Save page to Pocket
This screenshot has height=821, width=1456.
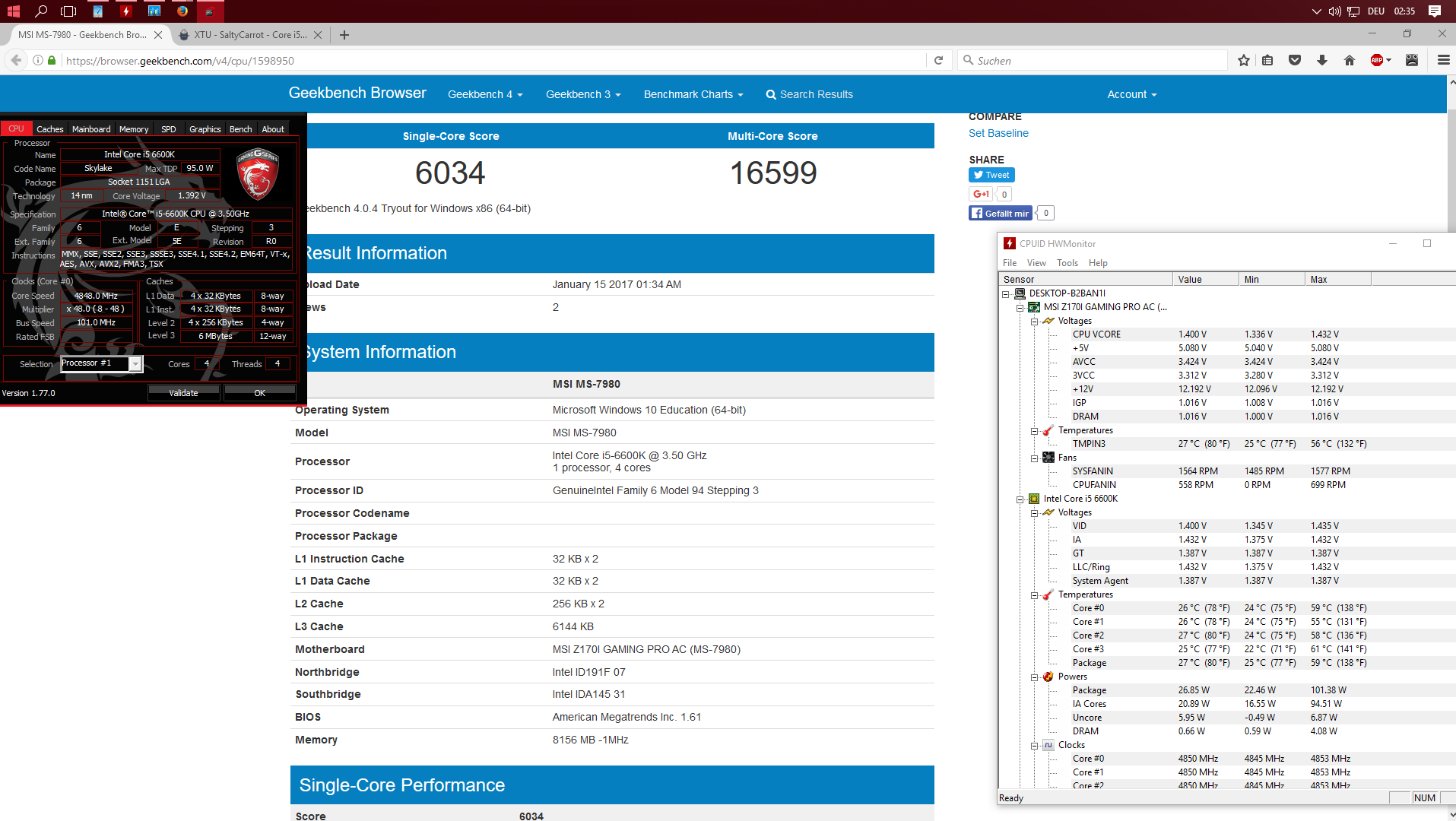pos(1295,61)
